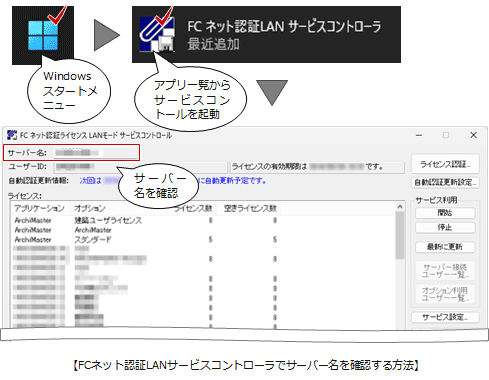Open the FC ネット認証LAN サービスコントローラ app icon
This screenshot has height=380, width=489.
(157, 35)
